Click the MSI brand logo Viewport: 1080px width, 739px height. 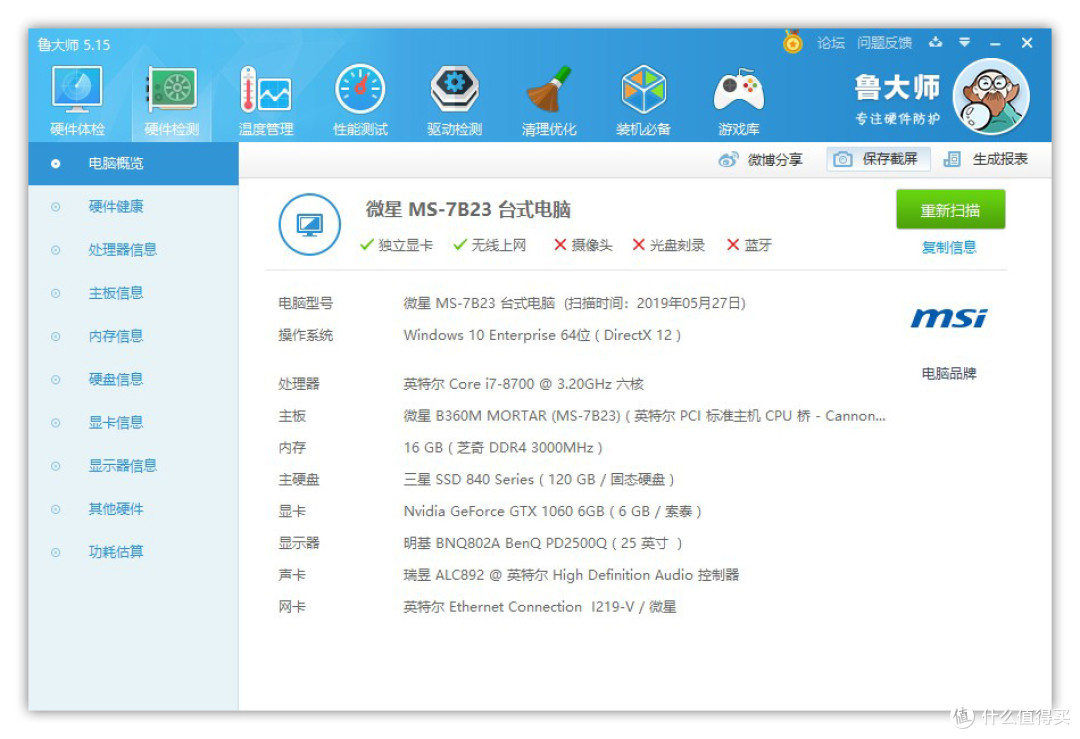[949, 318]
